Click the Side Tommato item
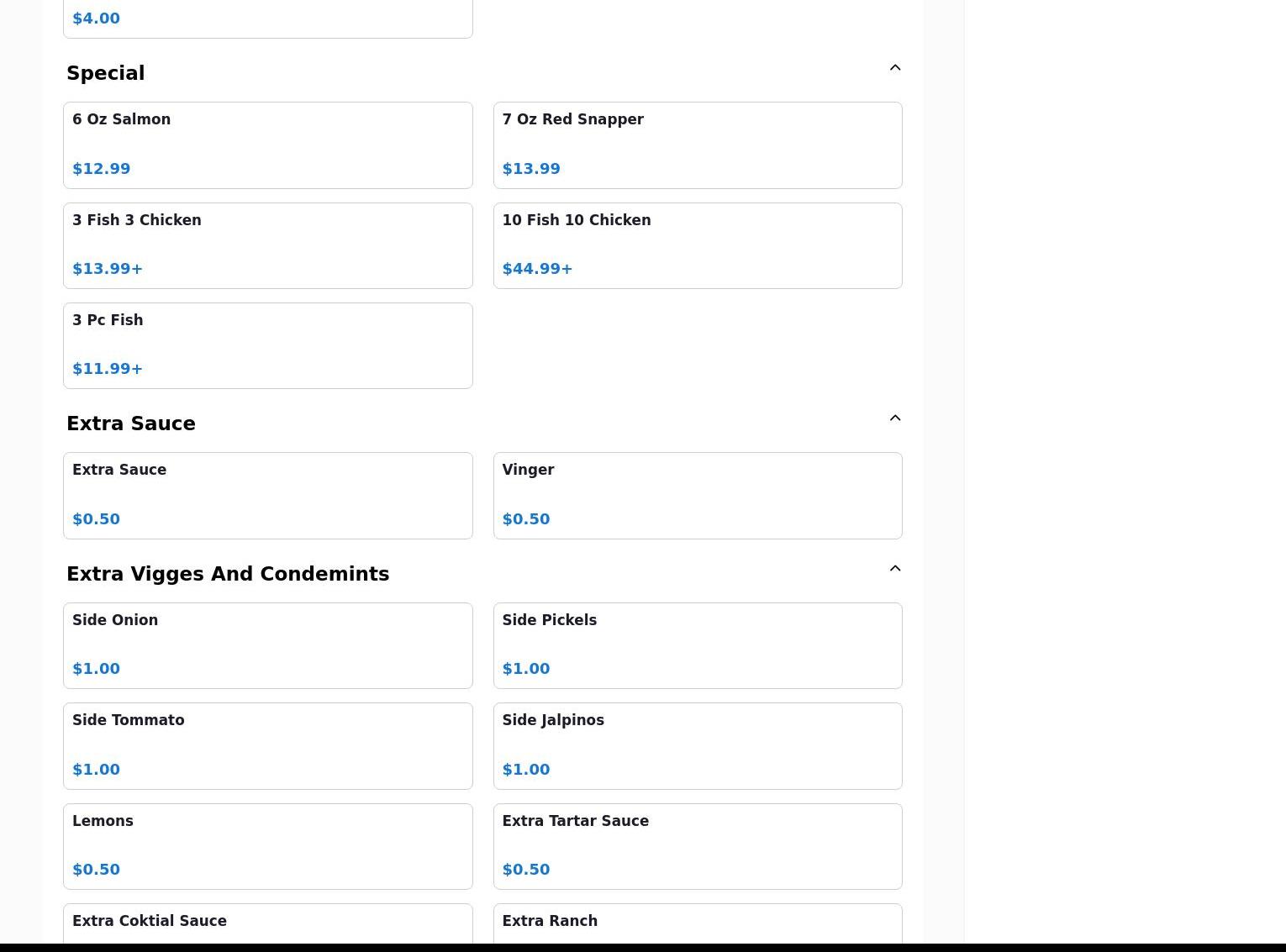The width and height of the screenshot is (1286, 952). (x=267, y=745)
